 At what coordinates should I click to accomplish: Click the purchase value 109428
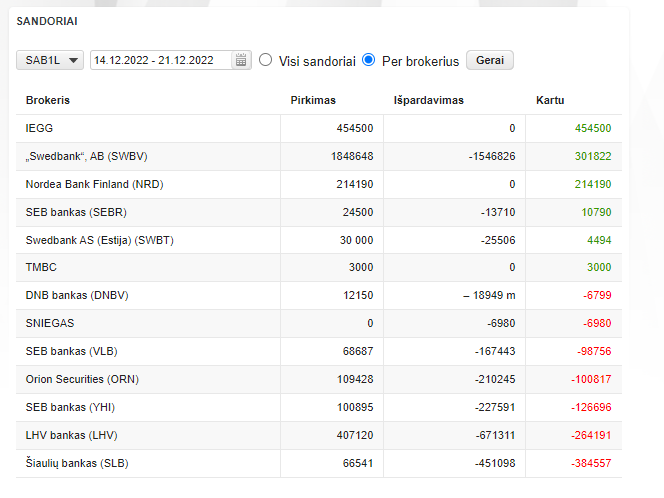(x=355, y=379)
